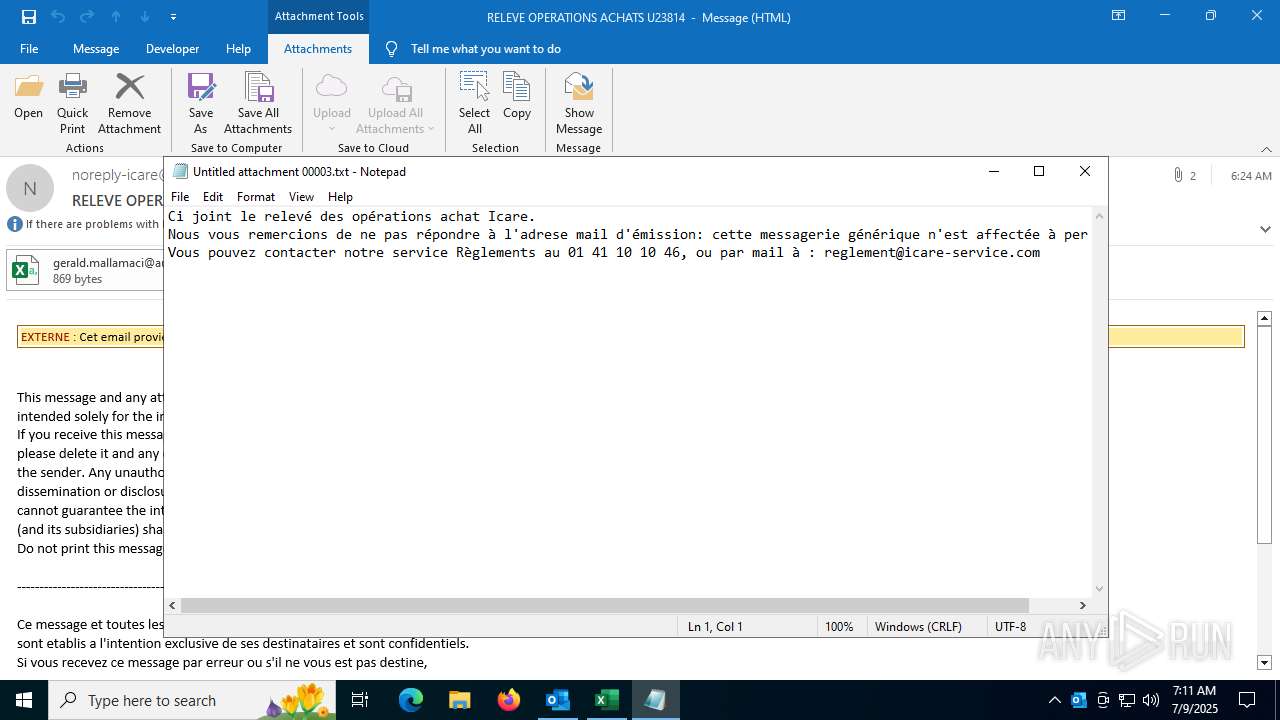Viewport: 1280px width, 720px height.
Task: Save message using quick access disk icon
Action: (x=28, y=16)
